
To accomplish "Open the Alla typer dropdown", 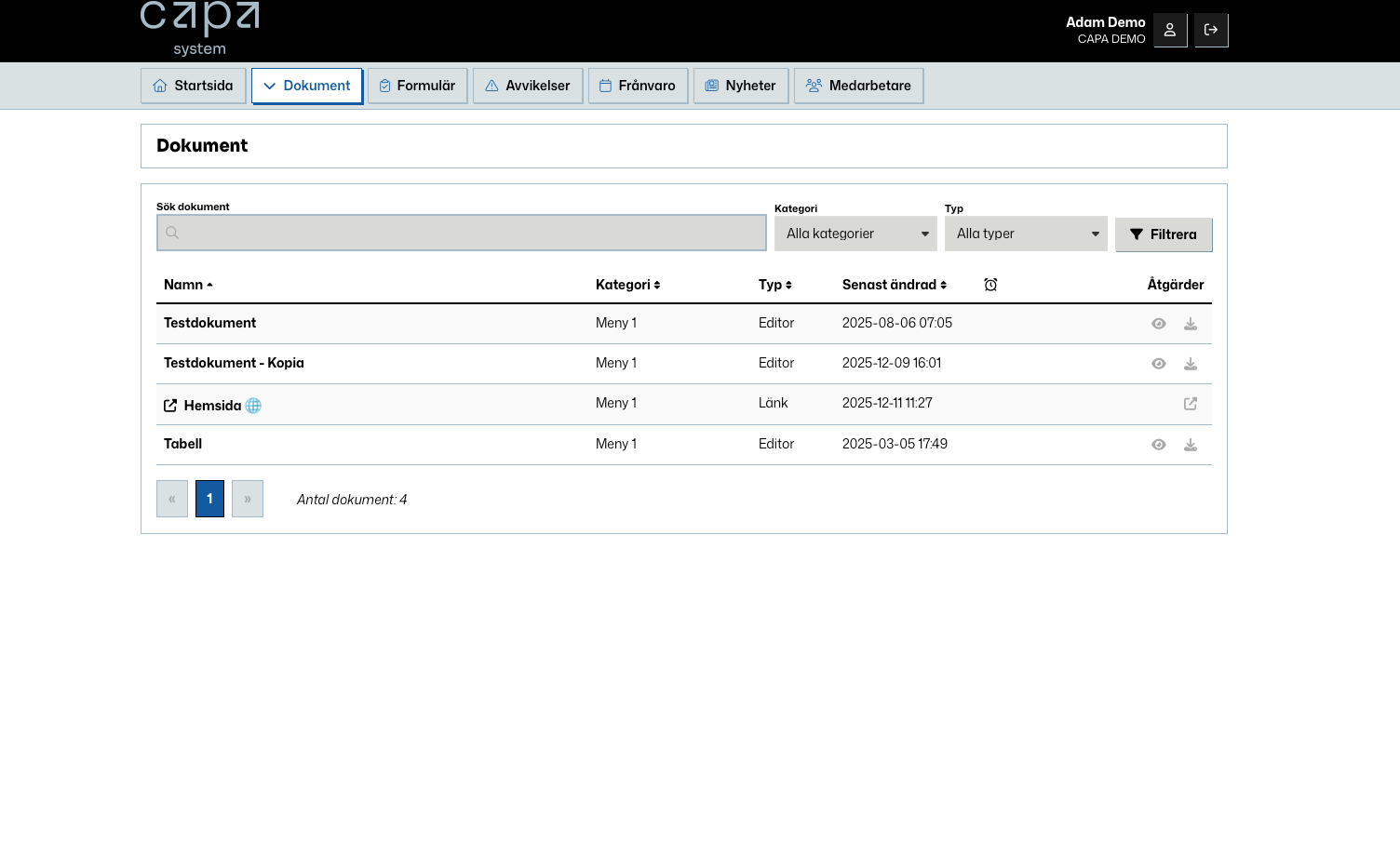I will pyautogui.click(x=1026, y=234).
